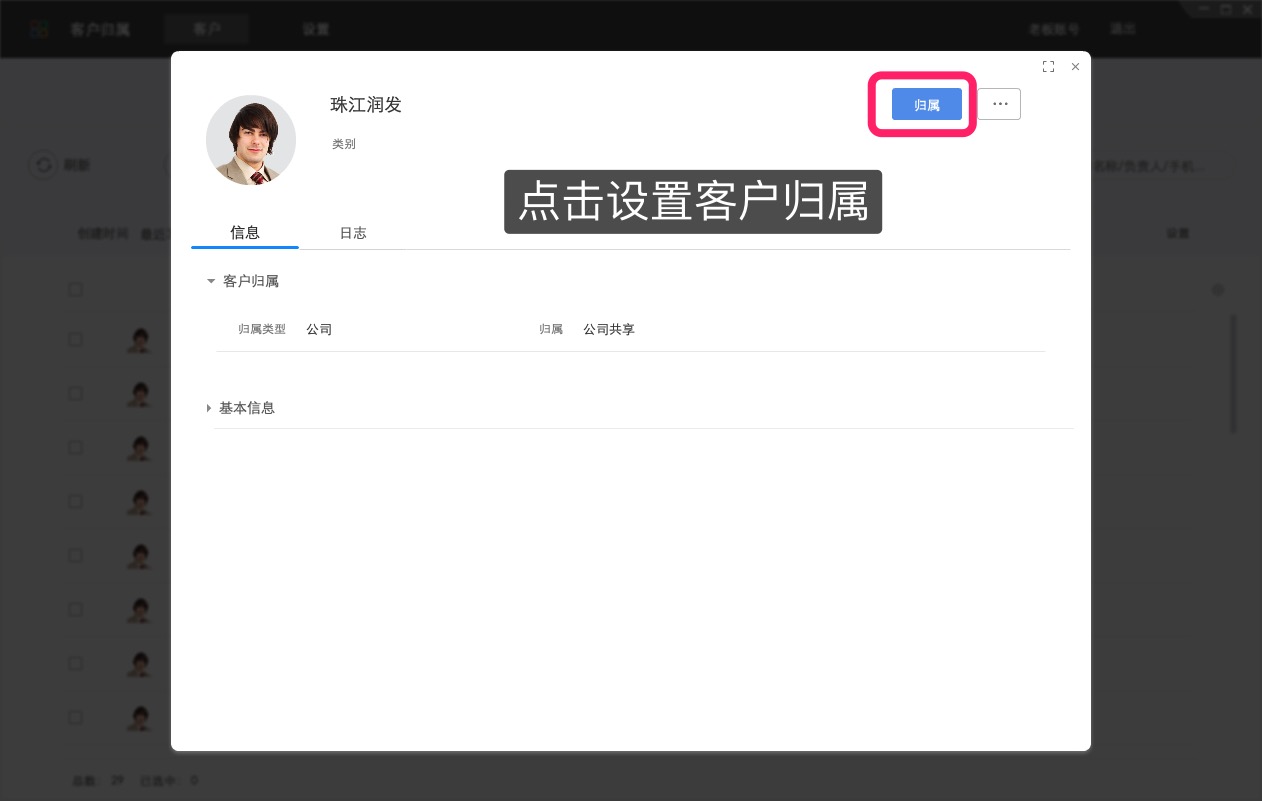Click the topmost customer avatar in the list
Image resolution: width=1262 pixels, height=801 pixels.
click(x=139, y=340)
